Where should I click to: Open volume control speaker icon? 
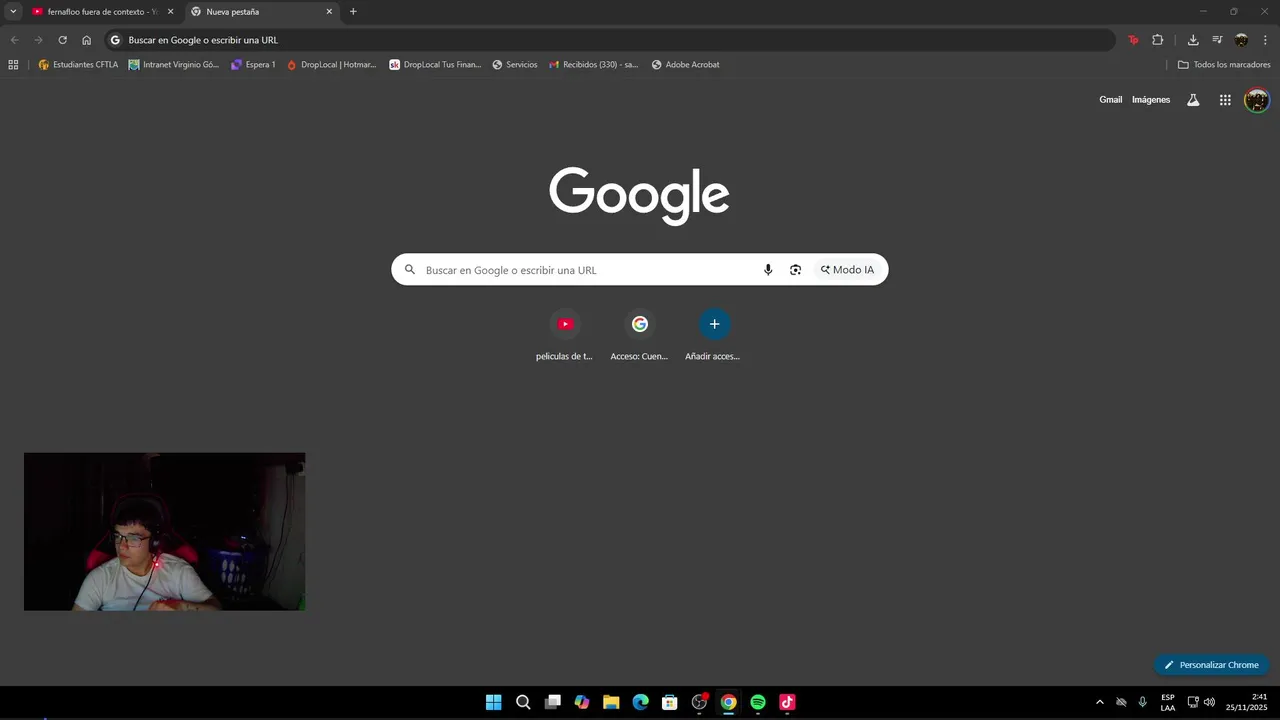[1210, 702]
